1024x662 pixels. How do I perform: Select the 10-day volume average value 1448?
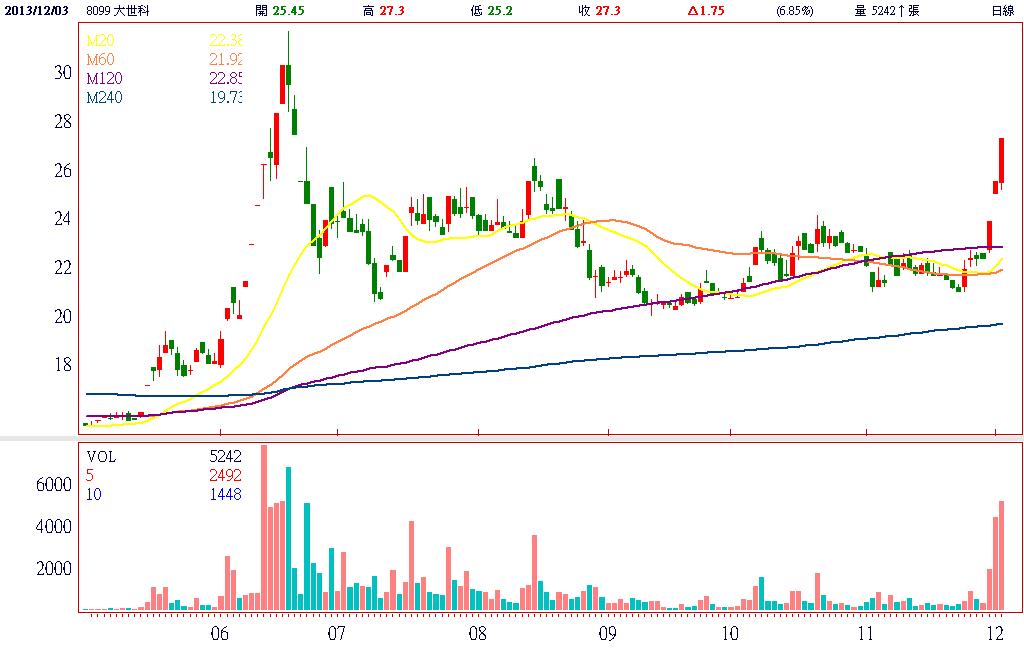225,494
